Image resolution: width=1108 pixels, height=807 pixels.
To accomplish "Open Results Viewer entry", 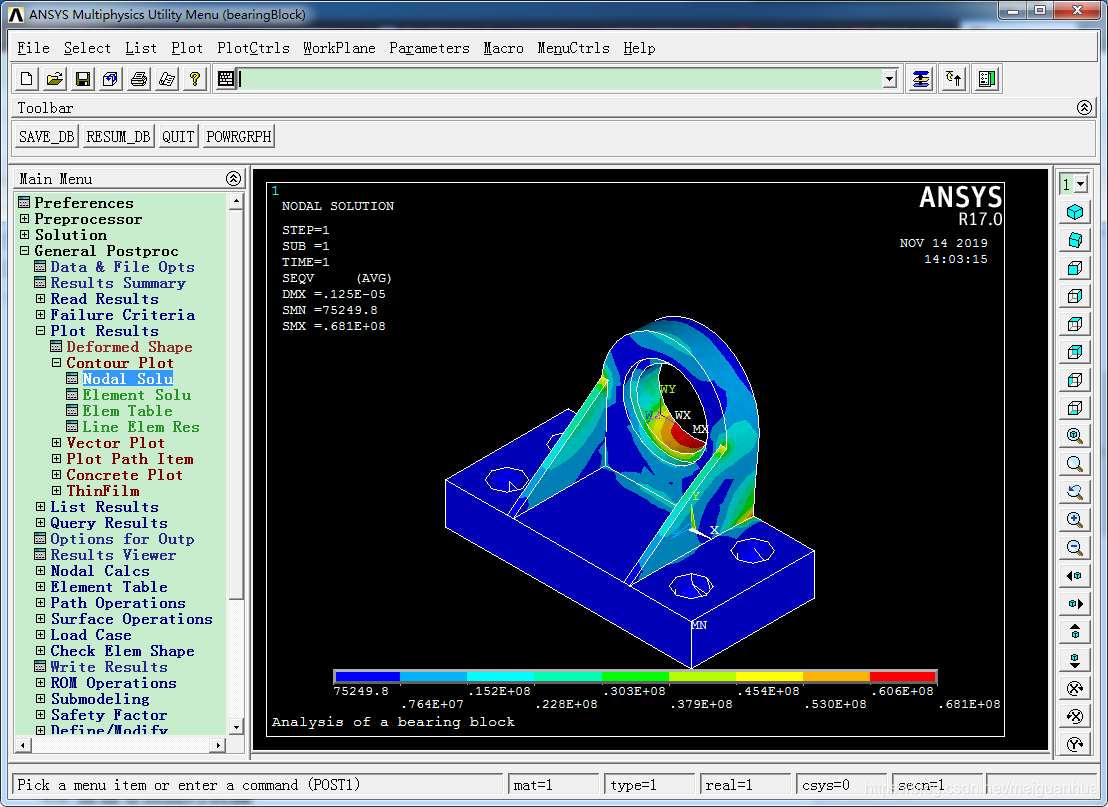I will (x=113, y=555).
